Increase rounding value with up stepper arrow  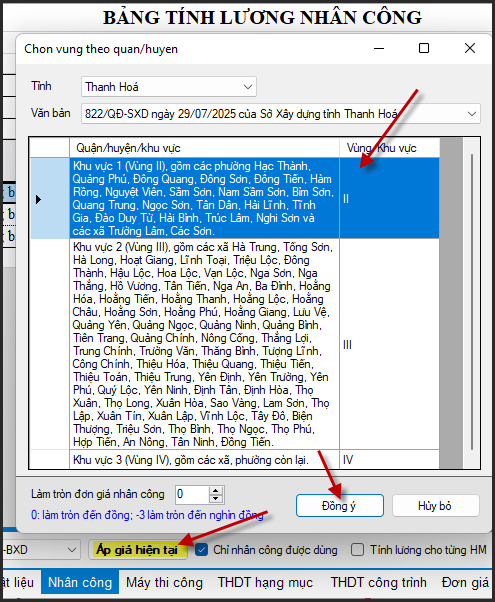click(x=216, y=491)
